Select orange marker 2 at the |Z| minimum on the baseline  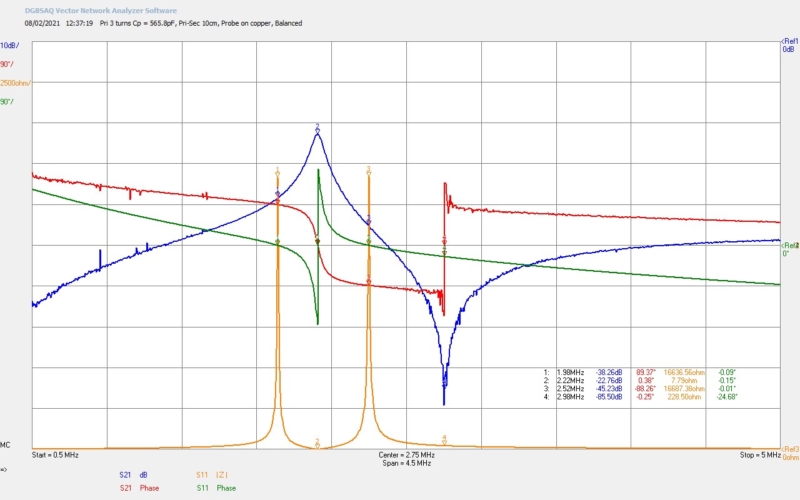317,443
